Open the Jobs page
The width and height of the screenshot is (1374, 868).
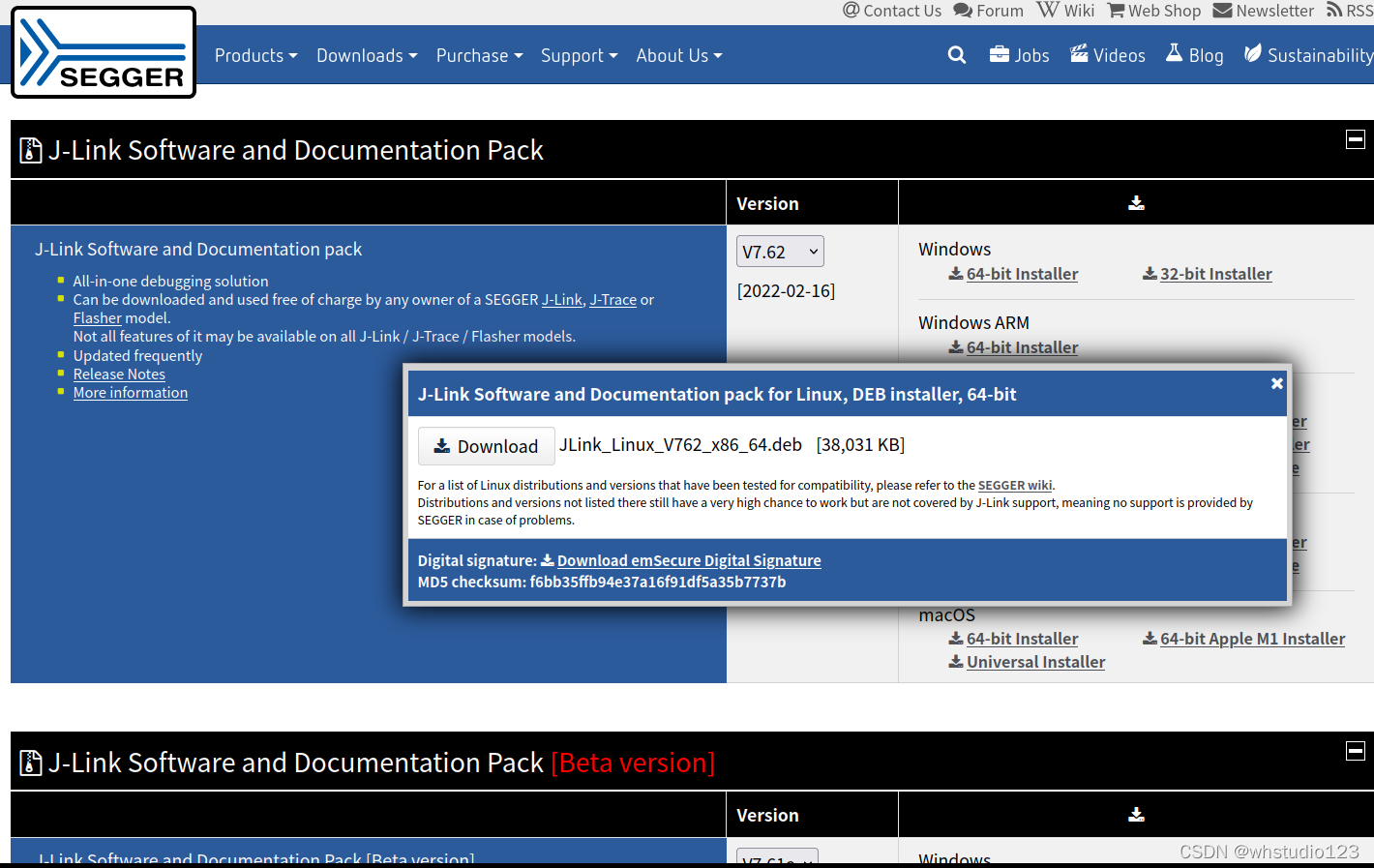[1019, 55]
